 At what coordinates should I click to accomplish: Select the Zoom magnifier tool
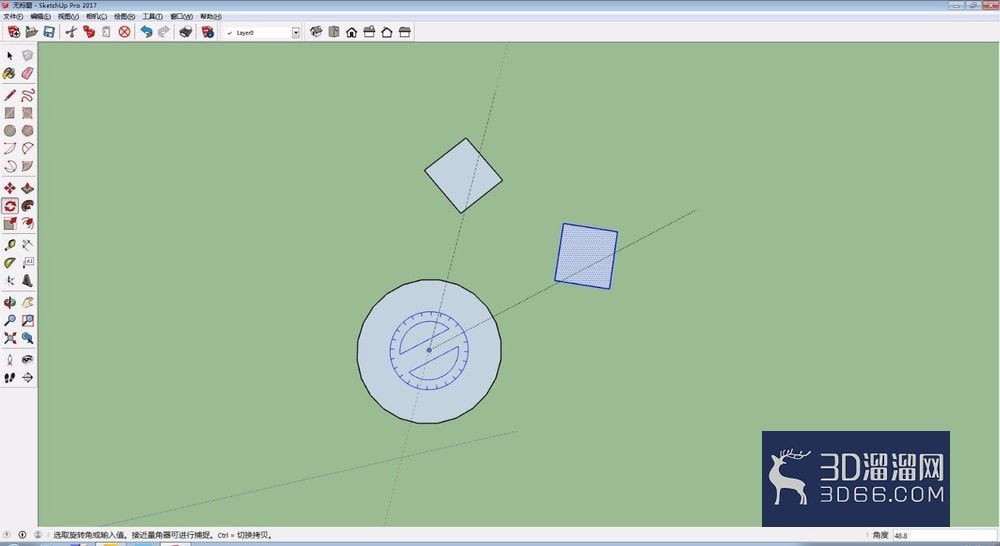(x=10, y=320)
